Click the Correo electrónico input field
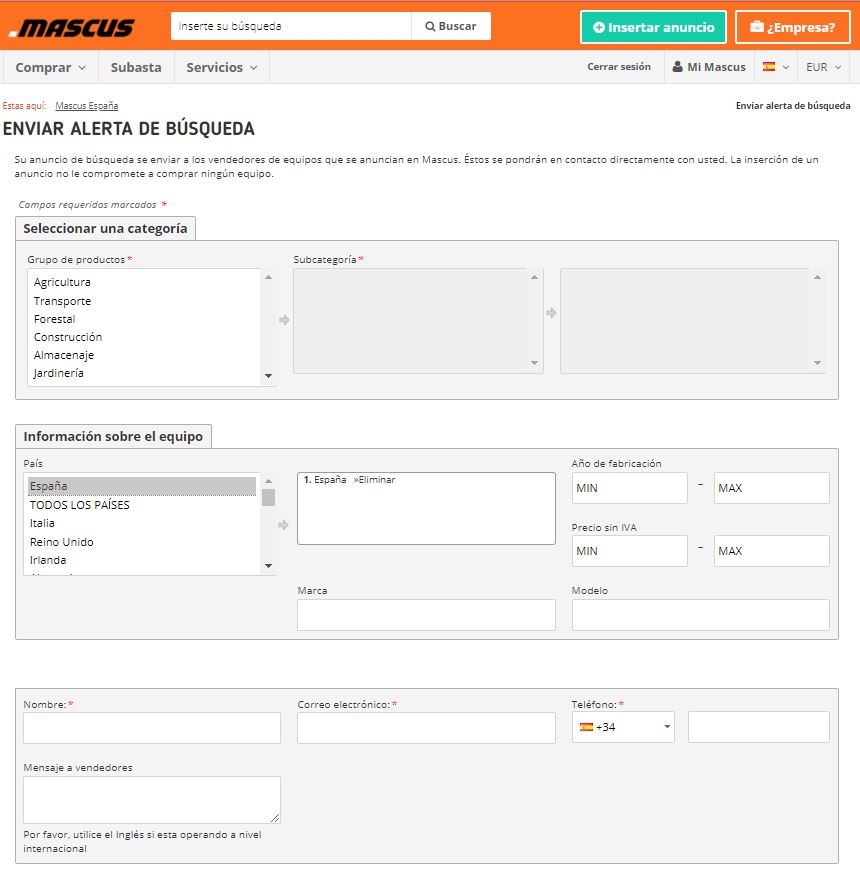Image resolution: width=860 pixels, height=871 pixels. (x=426, y=728)
